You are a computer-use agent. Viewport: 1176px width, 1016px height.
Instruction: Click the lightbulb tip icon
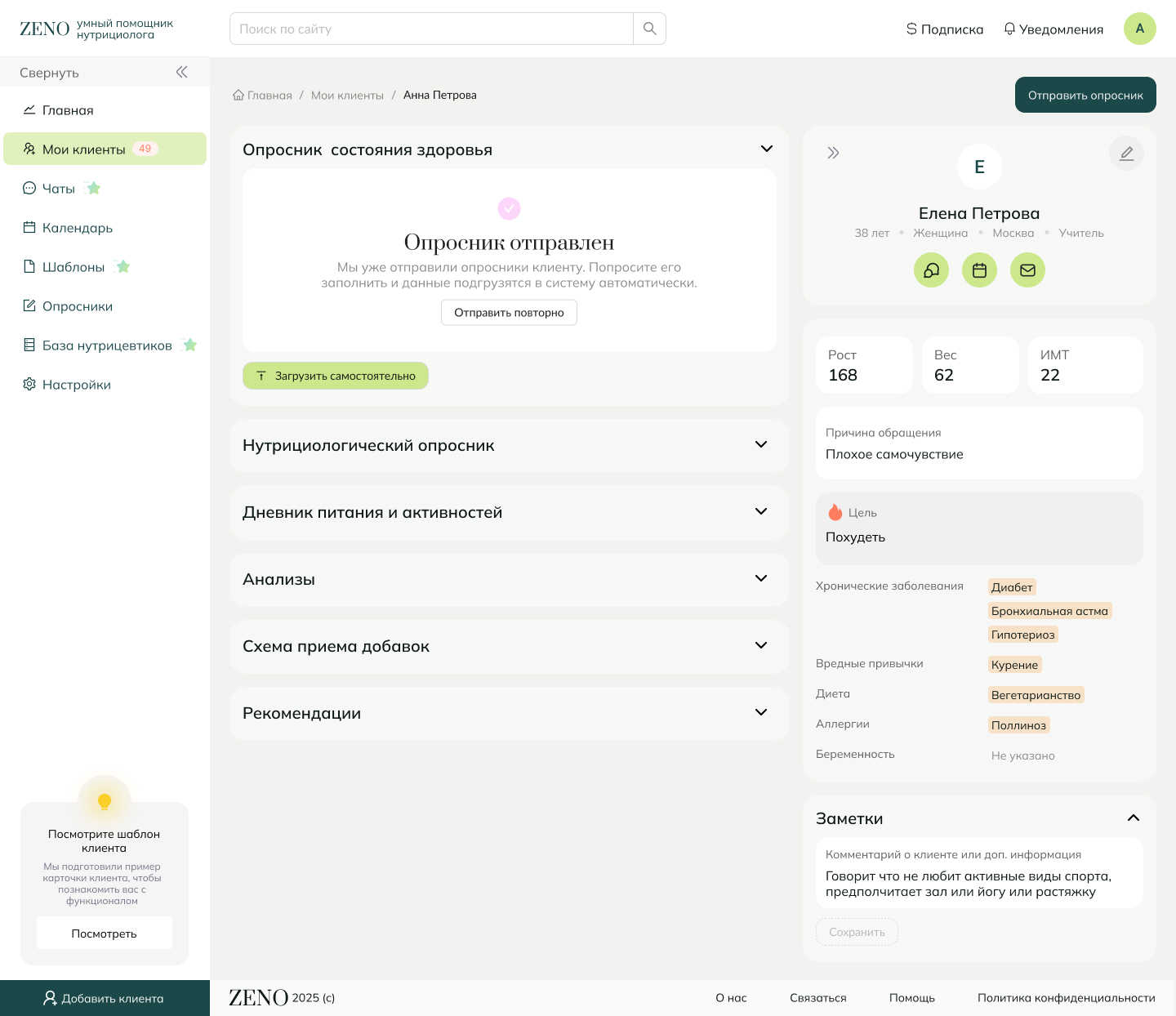click(105, 801)
